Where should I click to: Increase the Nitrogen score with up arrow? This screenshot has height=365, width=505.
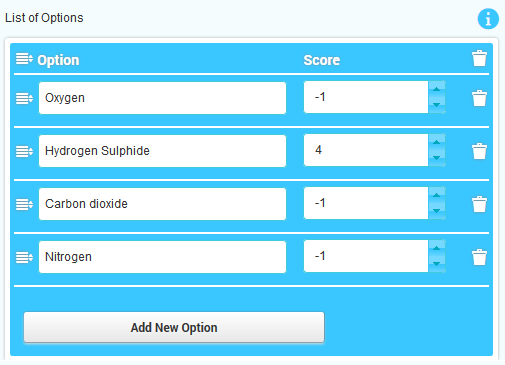436,248
